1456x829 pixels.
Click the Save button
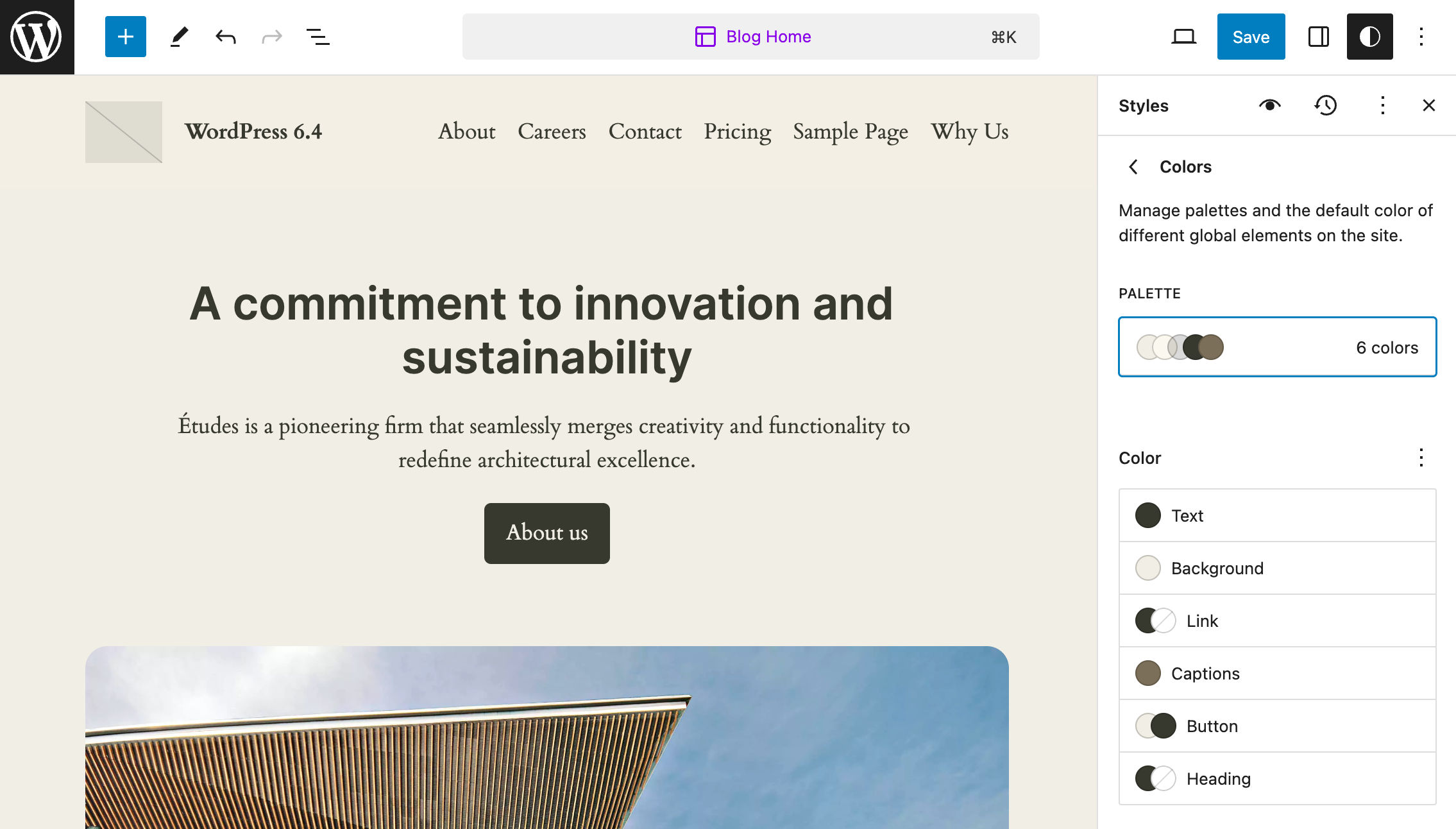pyautogui.click(x=1251, y=37)
